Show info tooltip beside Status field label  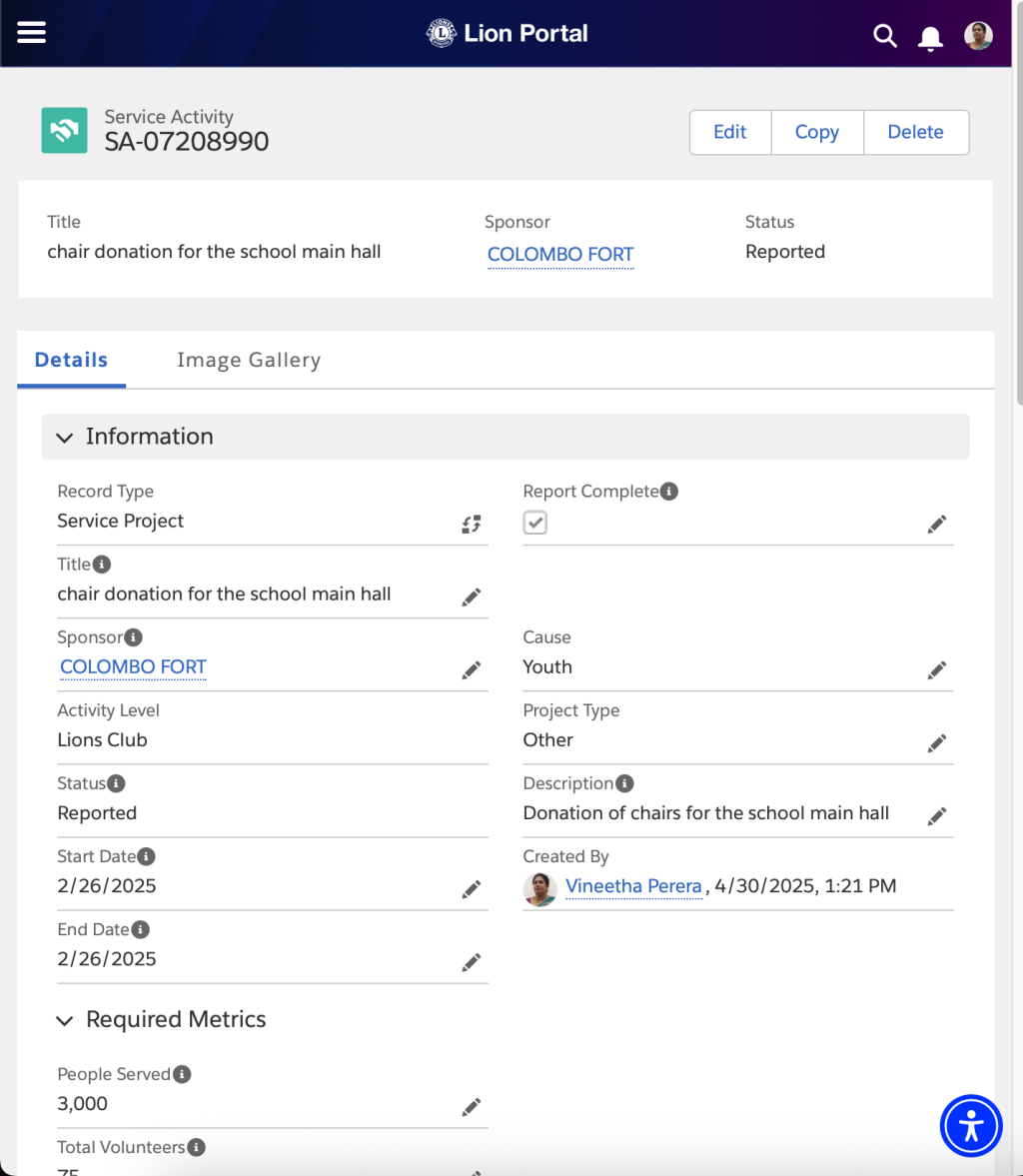[x=116, y=783]
